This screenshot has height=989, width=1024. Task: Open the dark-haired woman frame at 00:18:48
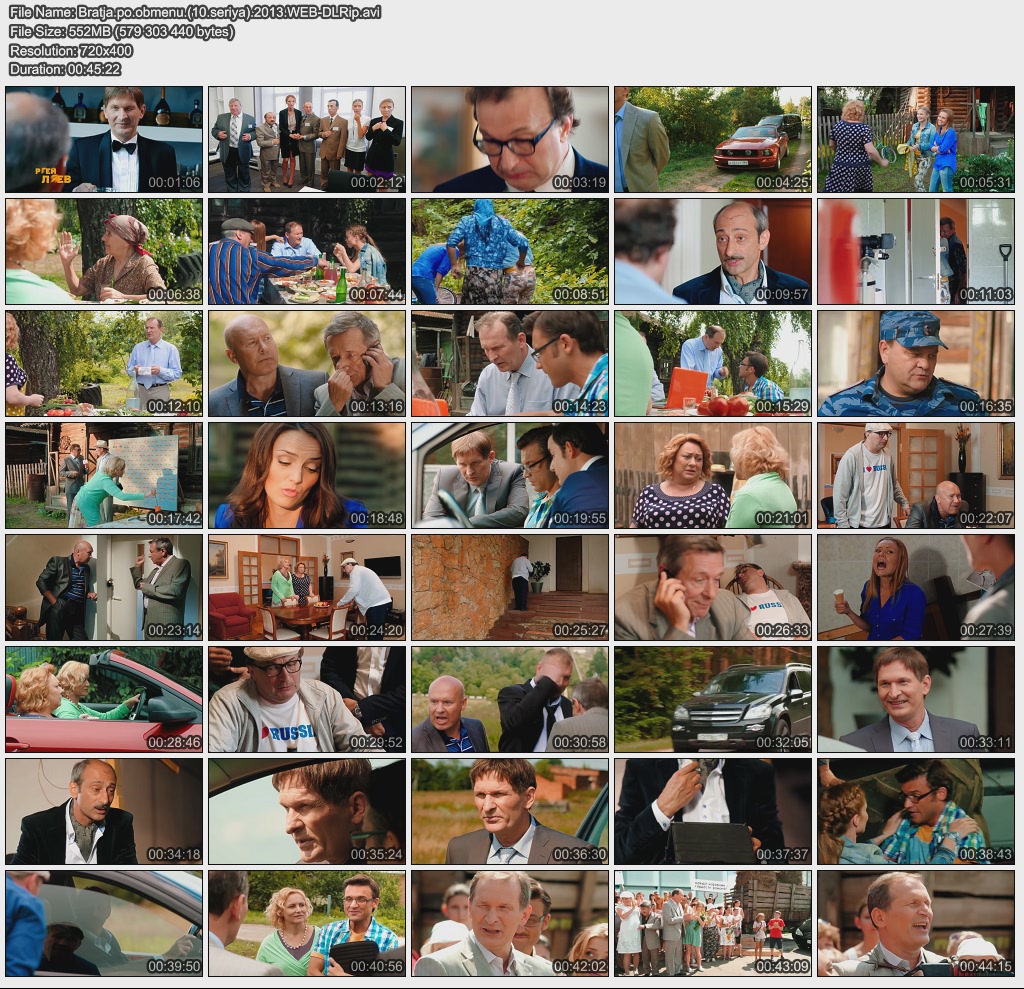tap(307, 475)
